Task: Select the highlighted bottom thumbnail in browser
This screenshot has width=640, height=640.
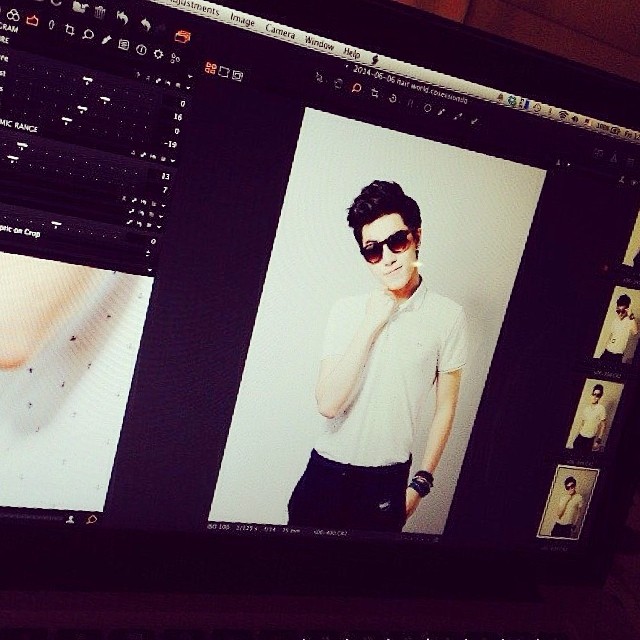Action: point(568,503)
